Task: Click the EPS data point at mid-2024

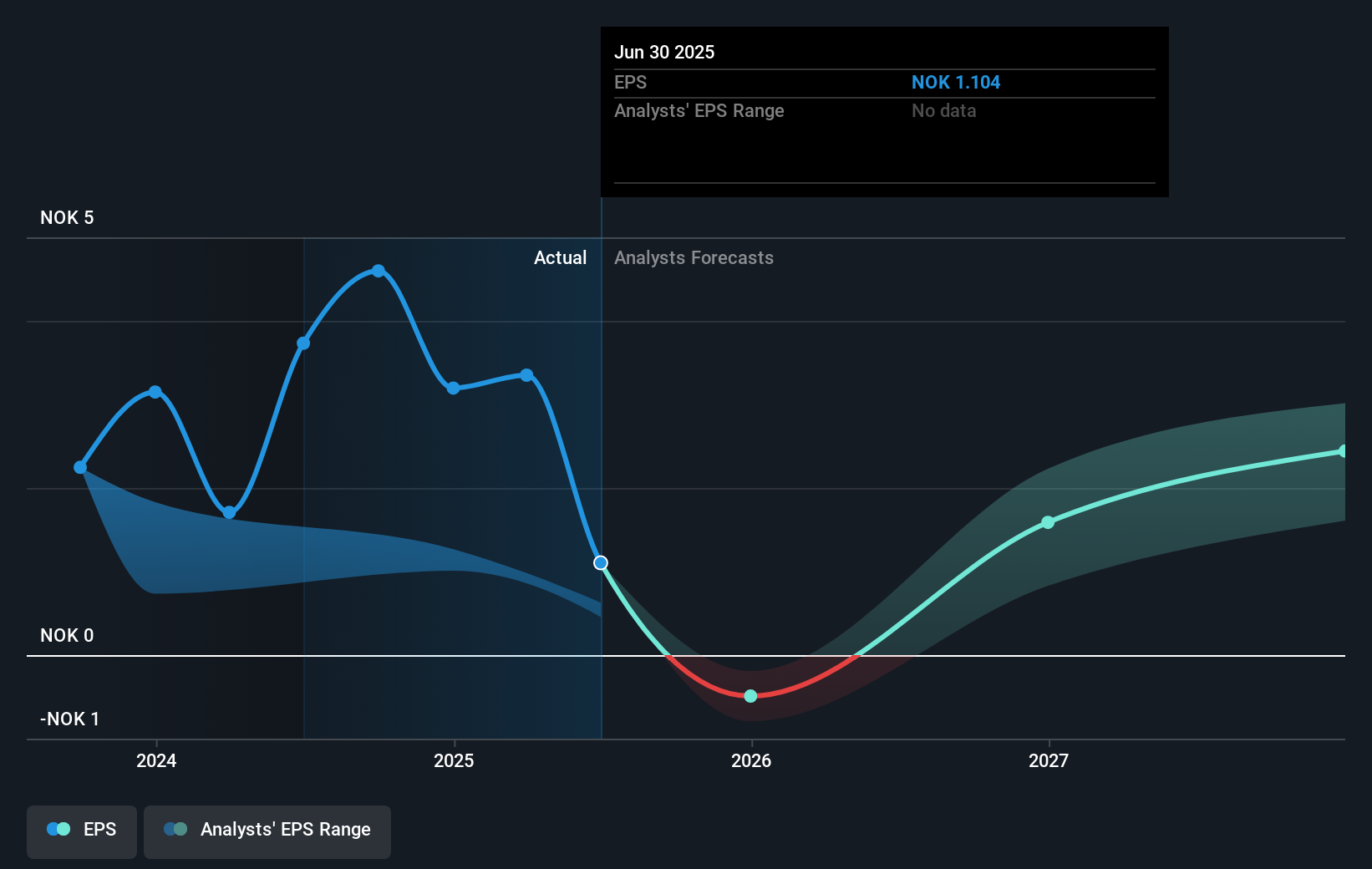Action: pyautogui.click(x=304, y=343)
